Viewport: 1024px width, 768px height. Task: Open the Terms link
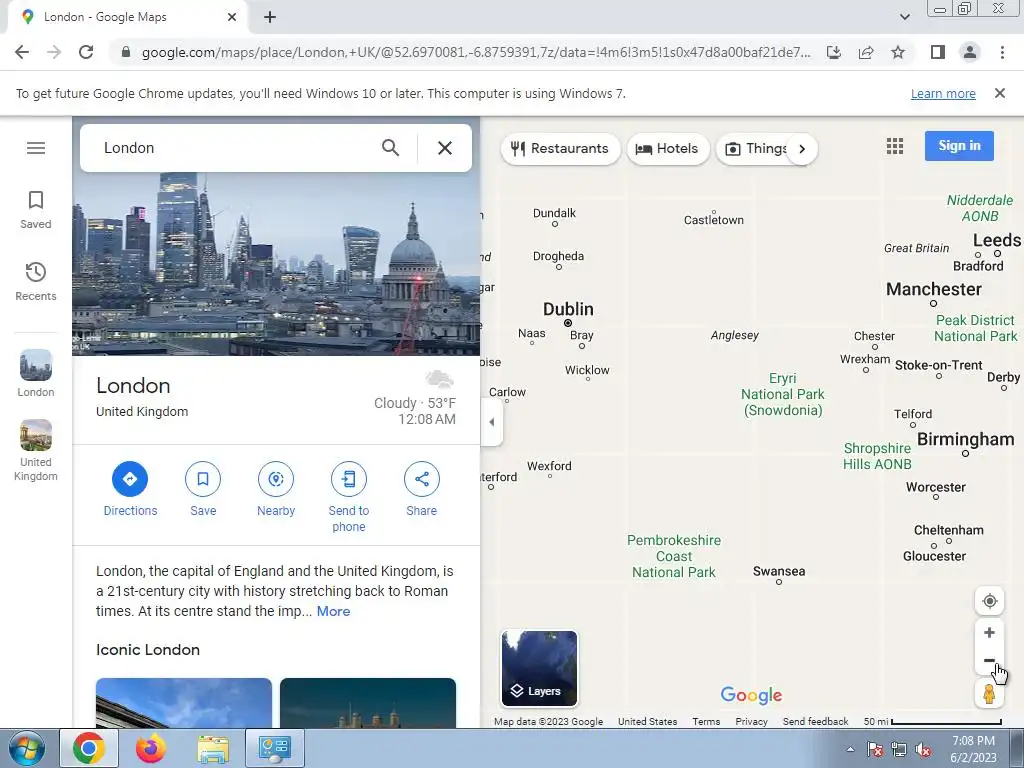click(706, 722)
